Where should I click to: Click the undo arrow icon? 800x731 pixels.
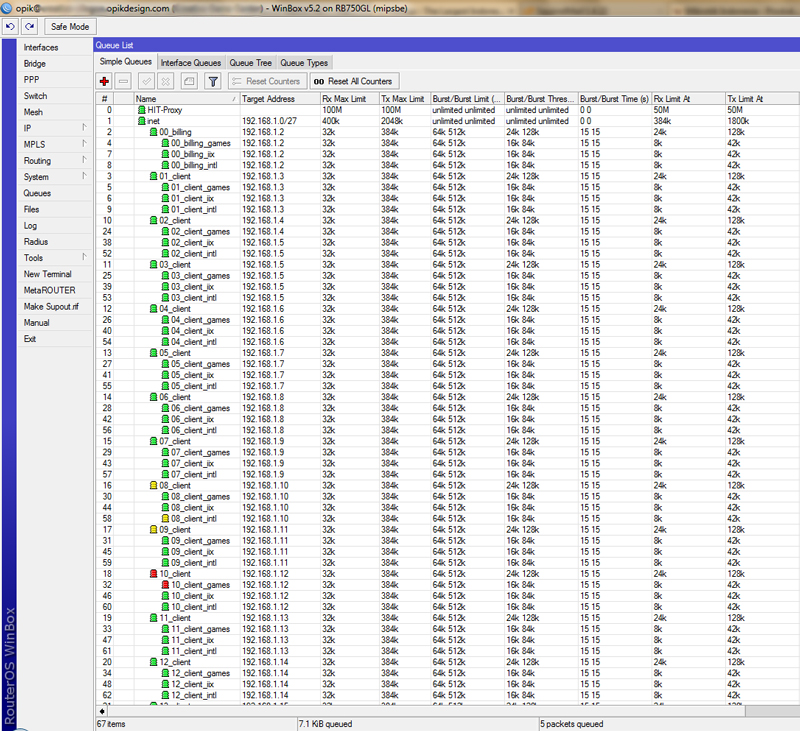[10, 26]
